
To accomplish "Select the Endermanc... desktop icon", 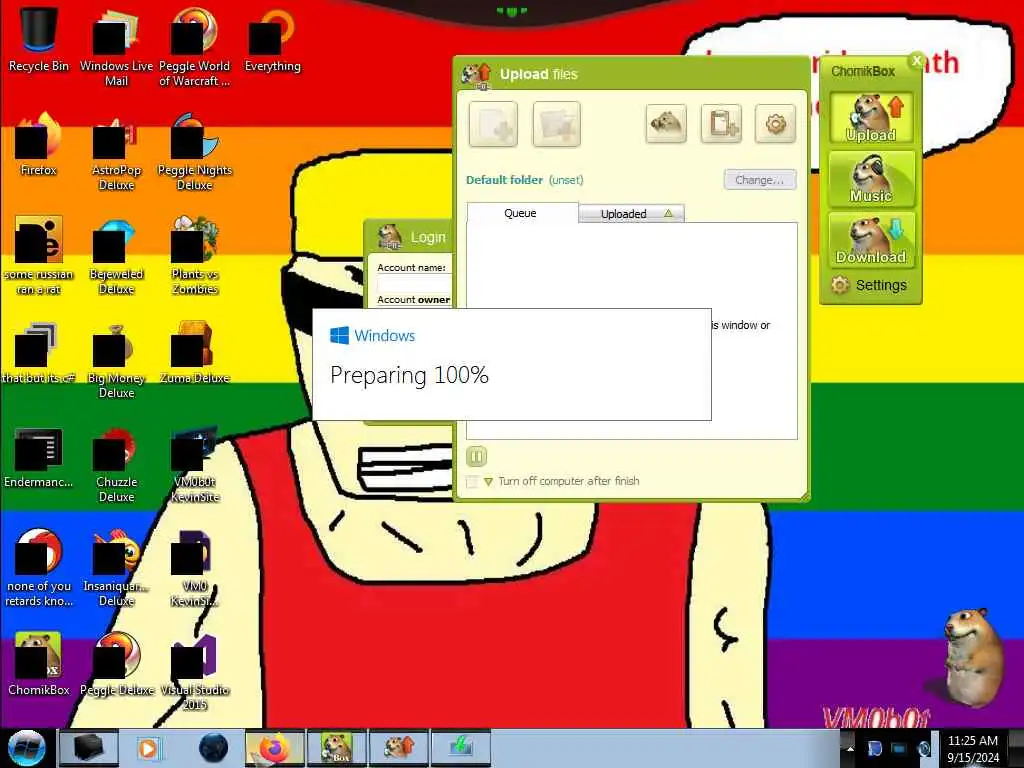I will pyautogui.click(x=39, y=457).
